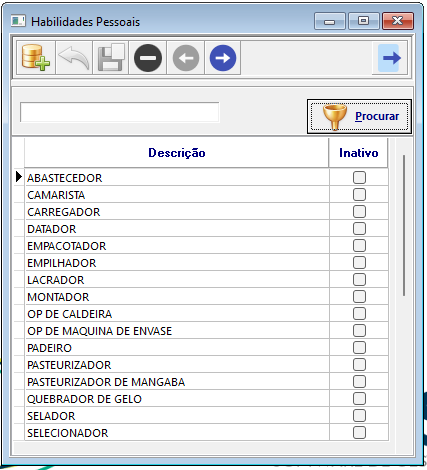Focus the search text input field
Viewport: 427px width, 470px height.
coord(120,112)
